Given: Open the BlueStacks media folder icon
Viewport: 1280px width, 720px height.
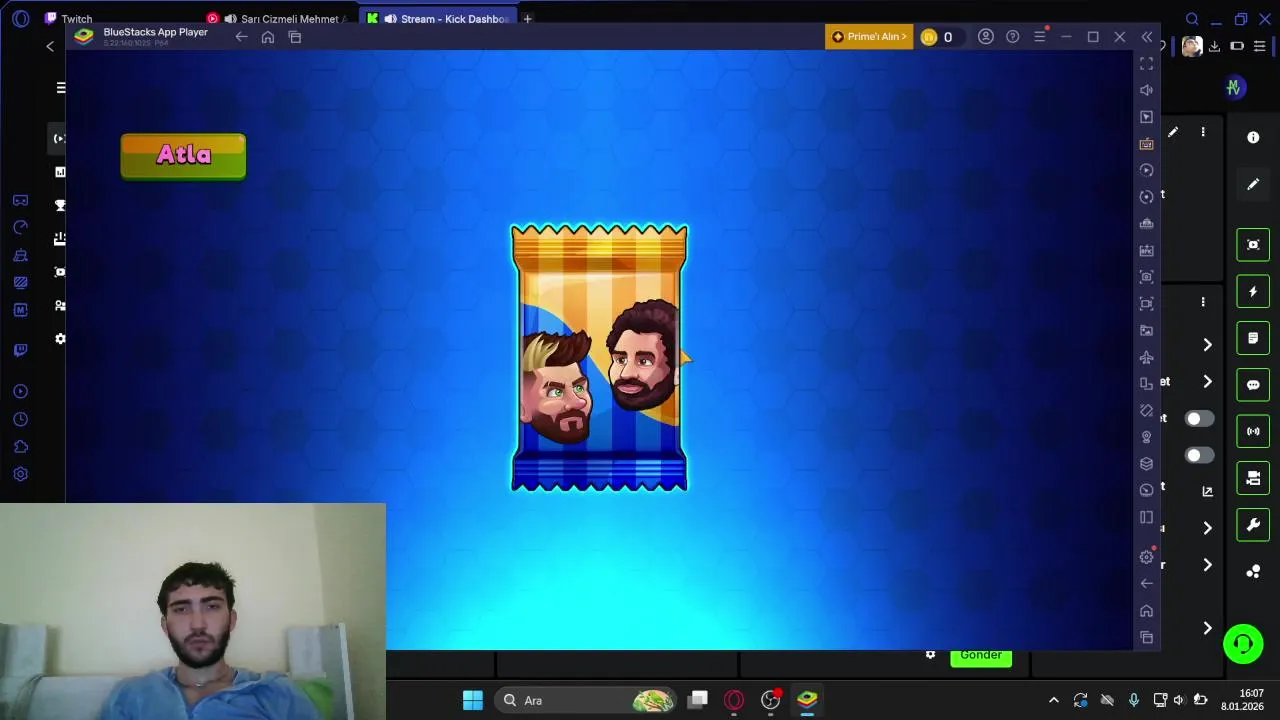Looking at the screenshot, I should [x=1147, y=330].
